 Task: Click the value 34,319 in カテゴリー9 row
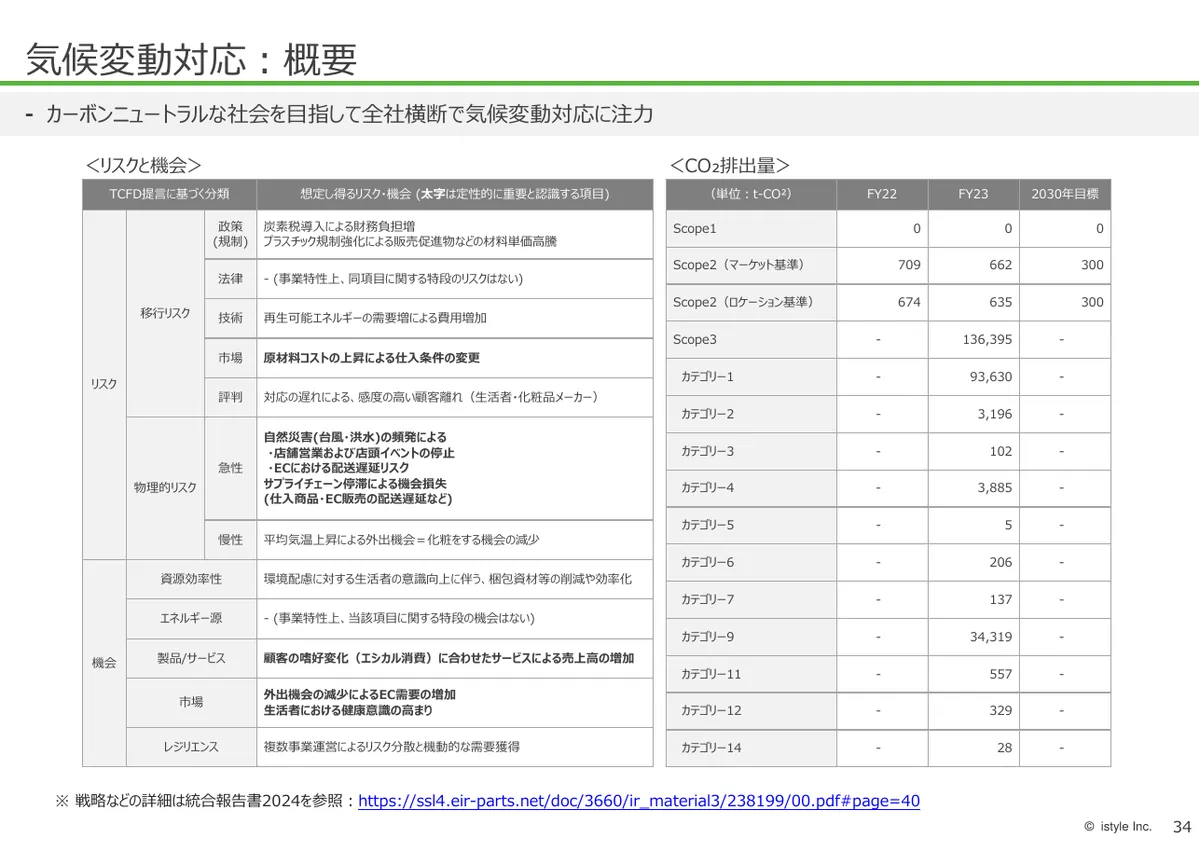coord(991,636)
